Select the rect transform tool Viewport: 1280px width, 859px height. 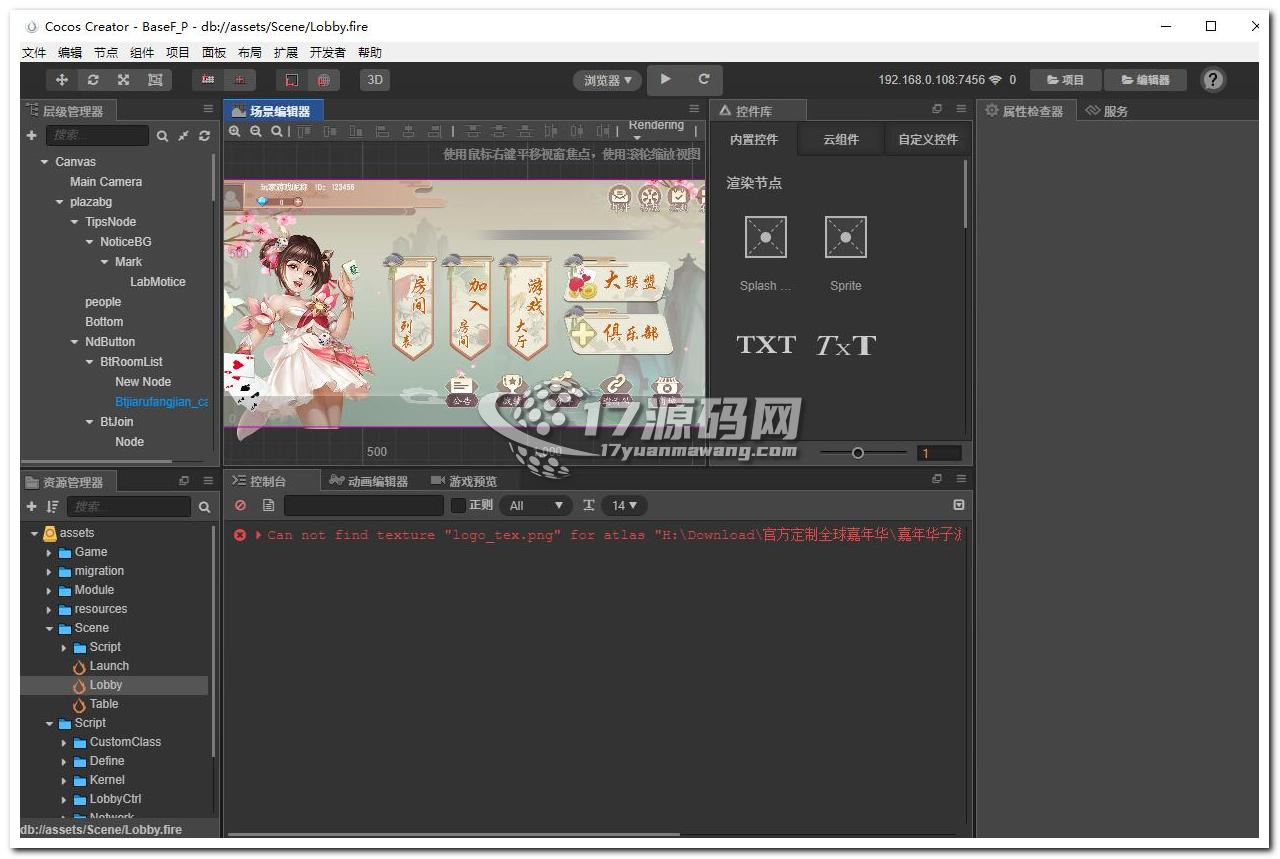point(155,80)
